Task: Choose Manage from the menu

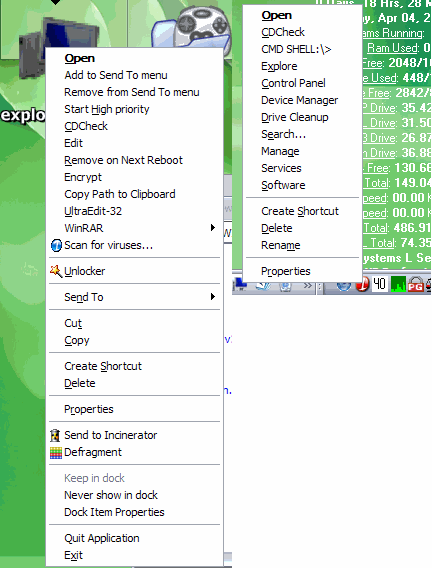Action: click(302, 151)
